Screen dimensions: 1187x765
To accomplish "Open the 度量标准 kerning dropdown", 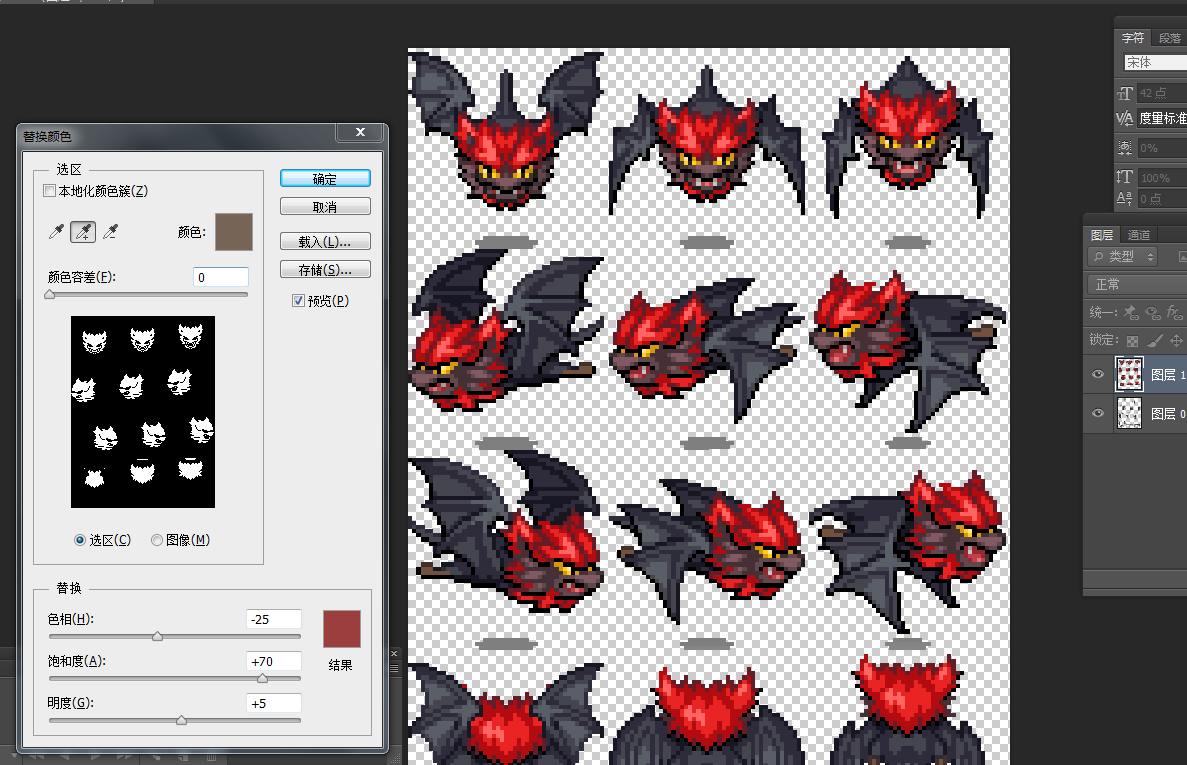I will point(1162,118).
